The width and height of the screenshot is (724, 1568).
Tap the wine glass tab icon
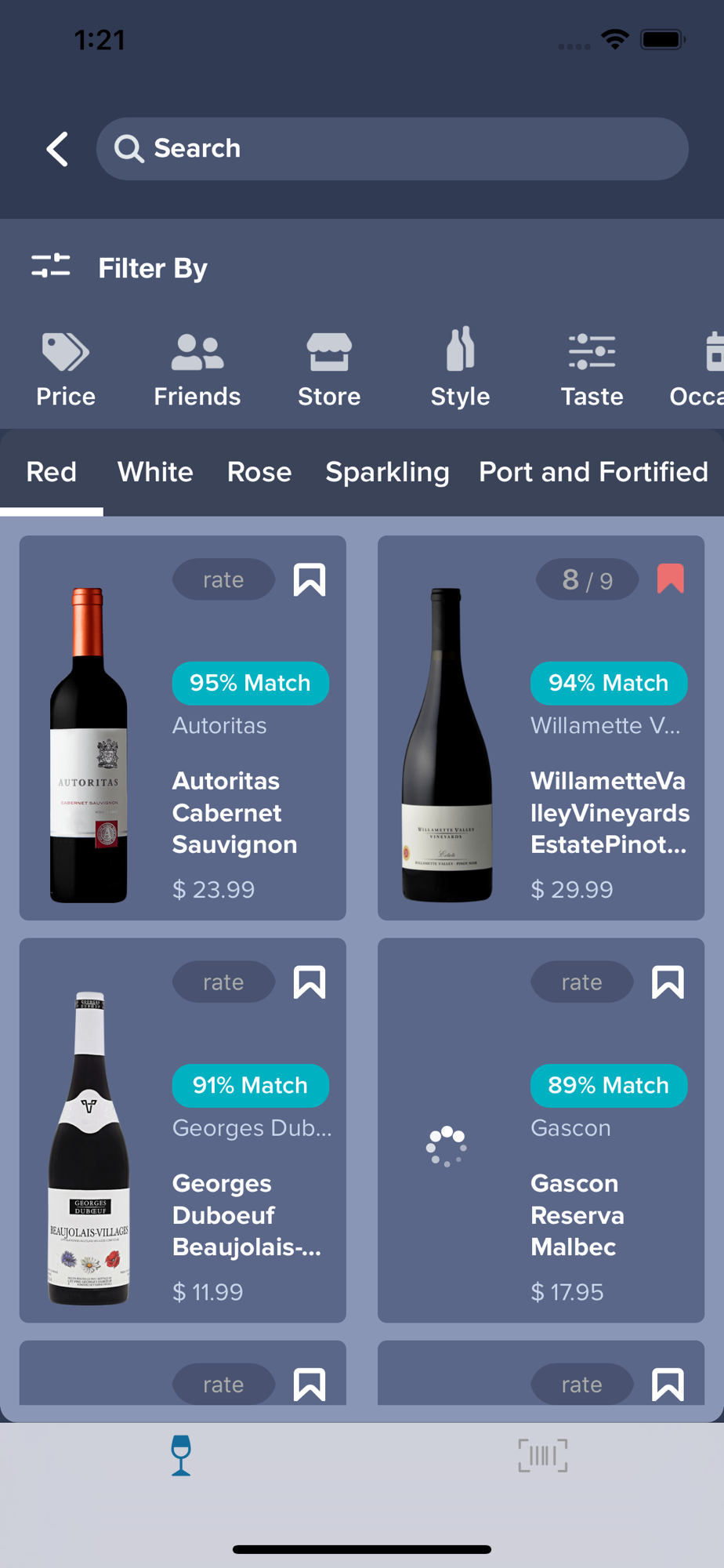[181, 1456]
